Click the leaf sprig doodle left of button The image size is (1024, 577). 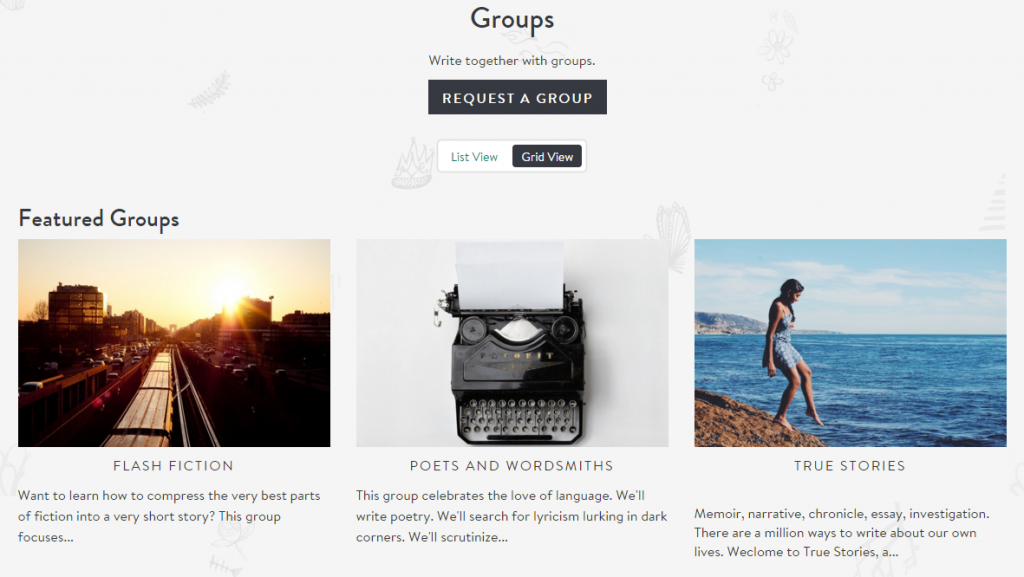click(x=210, y=92)
